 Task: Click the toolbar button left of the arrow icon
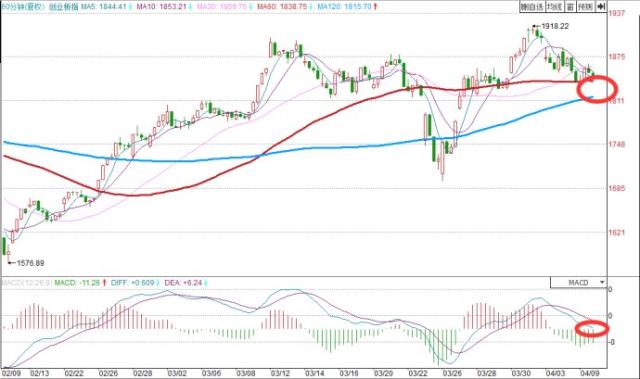coord(586,7)
